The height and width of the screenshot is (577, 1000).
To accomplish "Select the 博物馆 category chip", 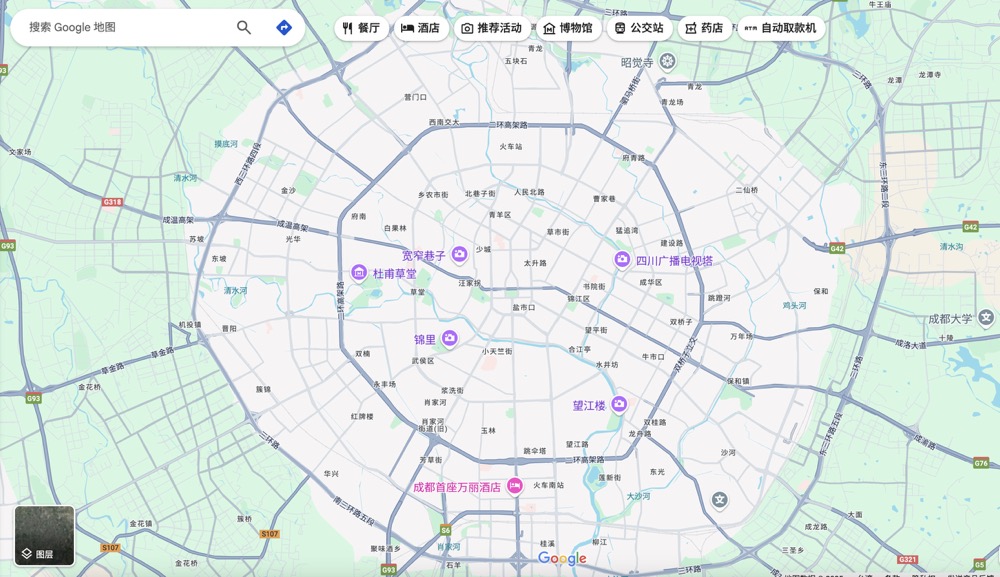I will coord(568,28).
